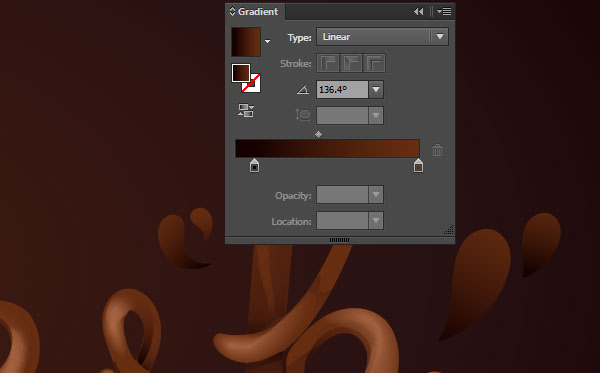Select the dark left gradient color stop

pos(254,166)
